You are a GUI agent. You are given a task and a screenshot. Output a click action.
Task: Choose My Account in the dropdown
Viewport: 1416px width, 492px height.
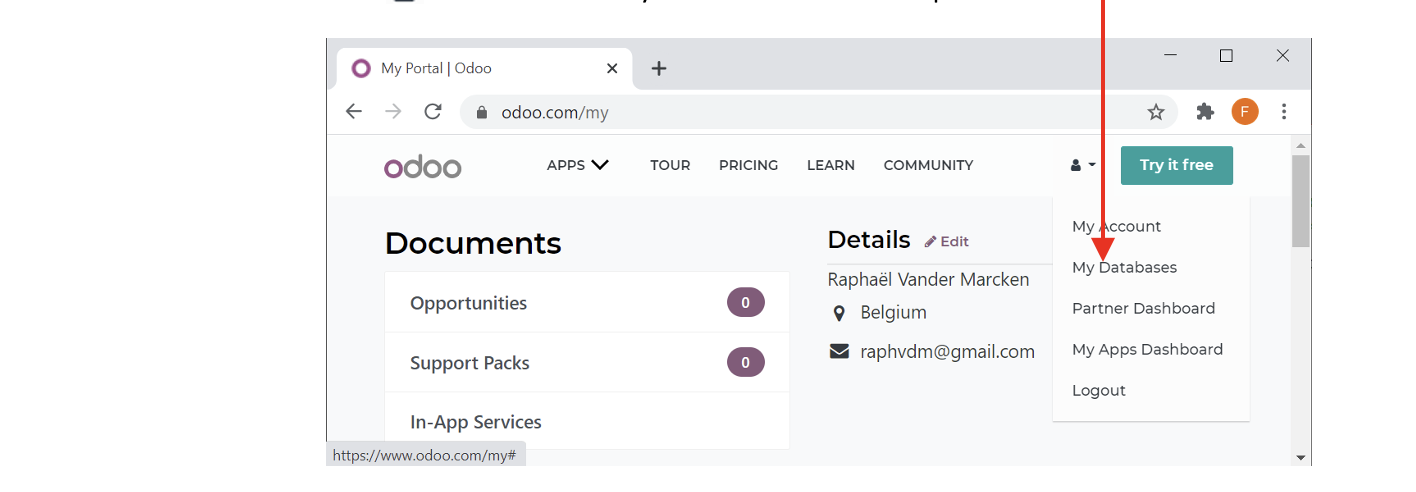pos(1116,226)
